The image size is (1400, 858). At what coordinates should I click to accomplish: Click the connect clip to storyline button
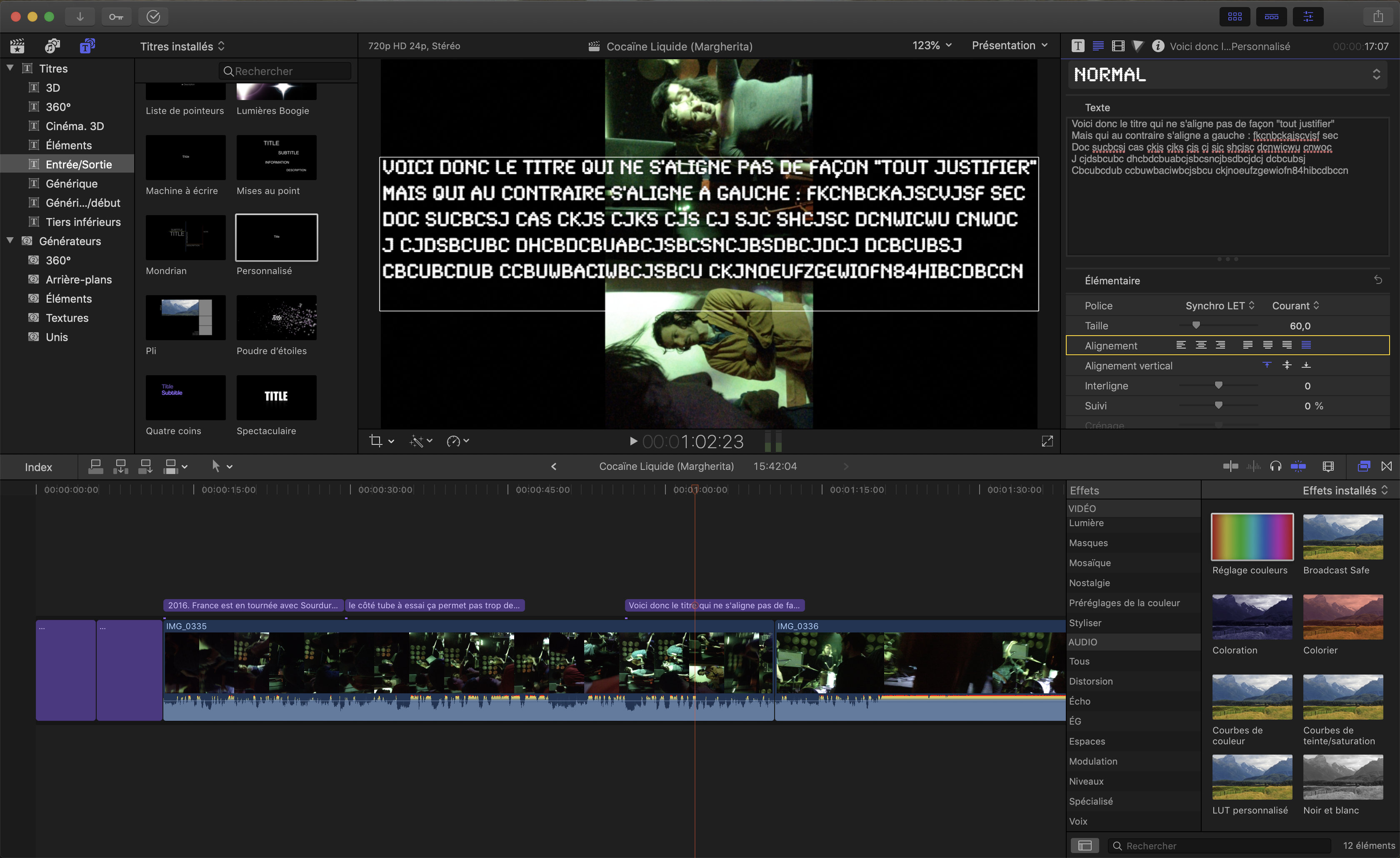point(96,467)
